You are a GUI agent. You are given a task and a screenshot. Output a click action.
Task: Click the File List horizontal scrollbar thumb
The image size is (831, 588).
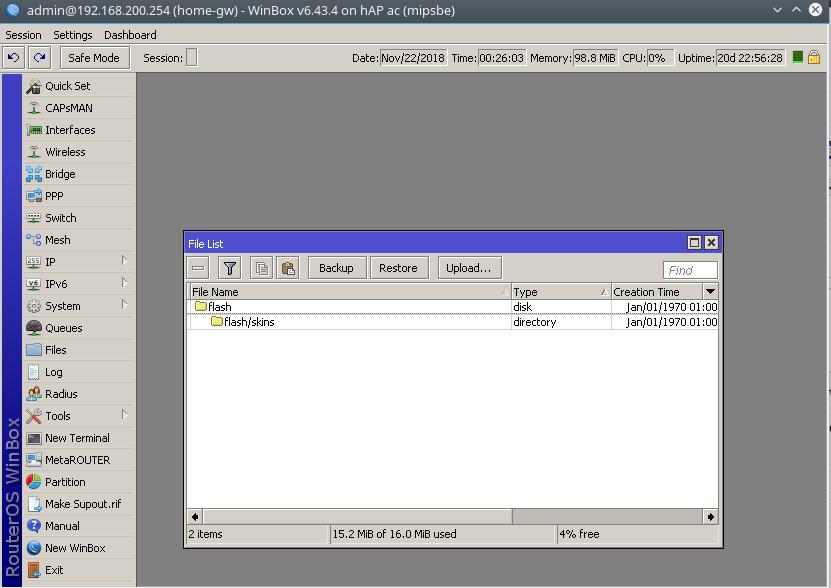(x=358, y=517)
